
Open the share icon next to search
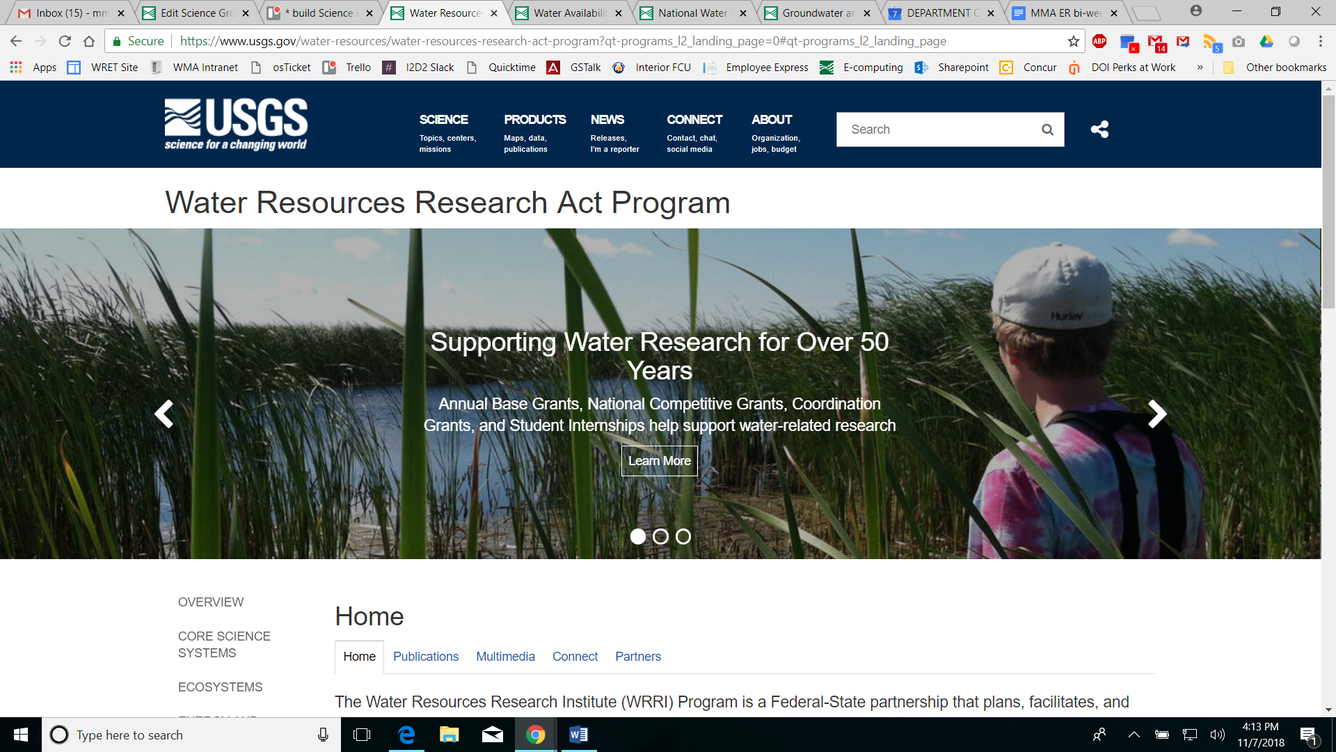click(1099, 129)
